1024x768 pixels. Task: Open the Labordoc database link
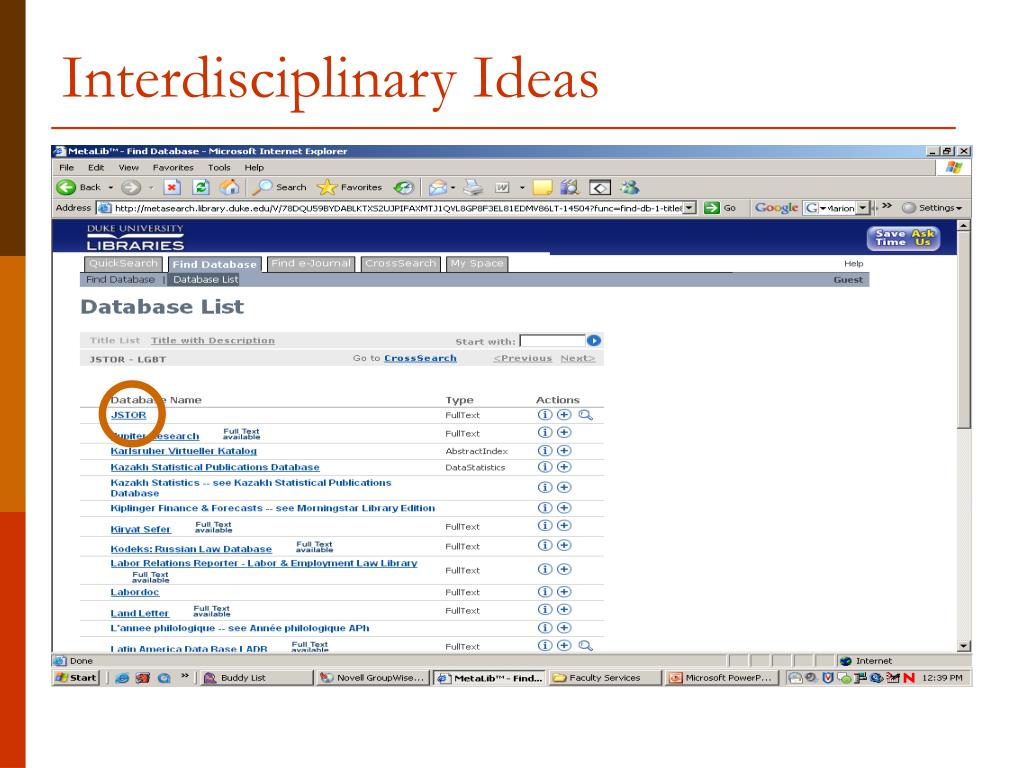point(135,592)
